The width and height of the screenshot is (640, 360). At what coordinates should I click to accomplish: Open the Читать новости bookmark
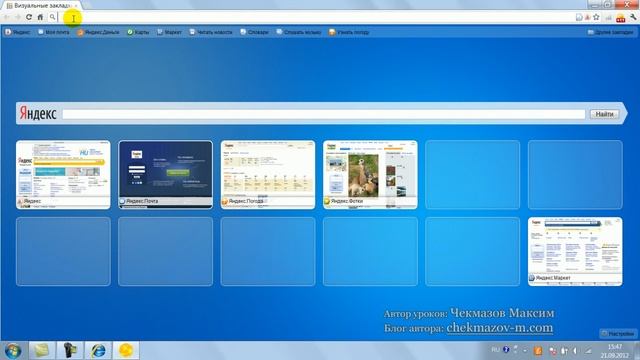(x=211, y=32)
